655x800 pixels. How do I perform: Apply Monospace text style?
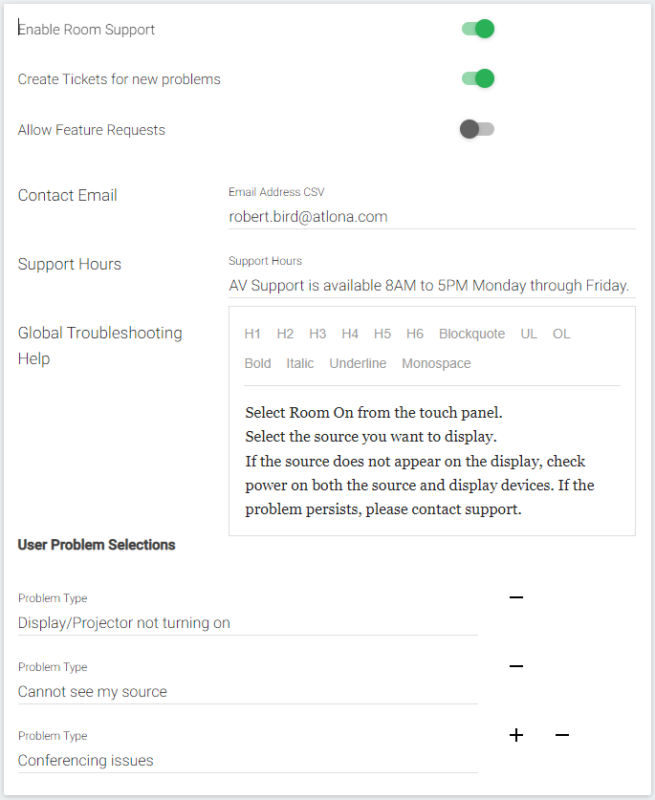(436, 363)
